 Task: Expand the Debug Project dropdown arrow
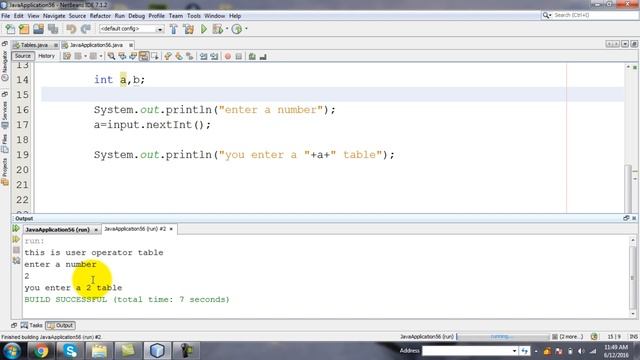tap(227, 29)
